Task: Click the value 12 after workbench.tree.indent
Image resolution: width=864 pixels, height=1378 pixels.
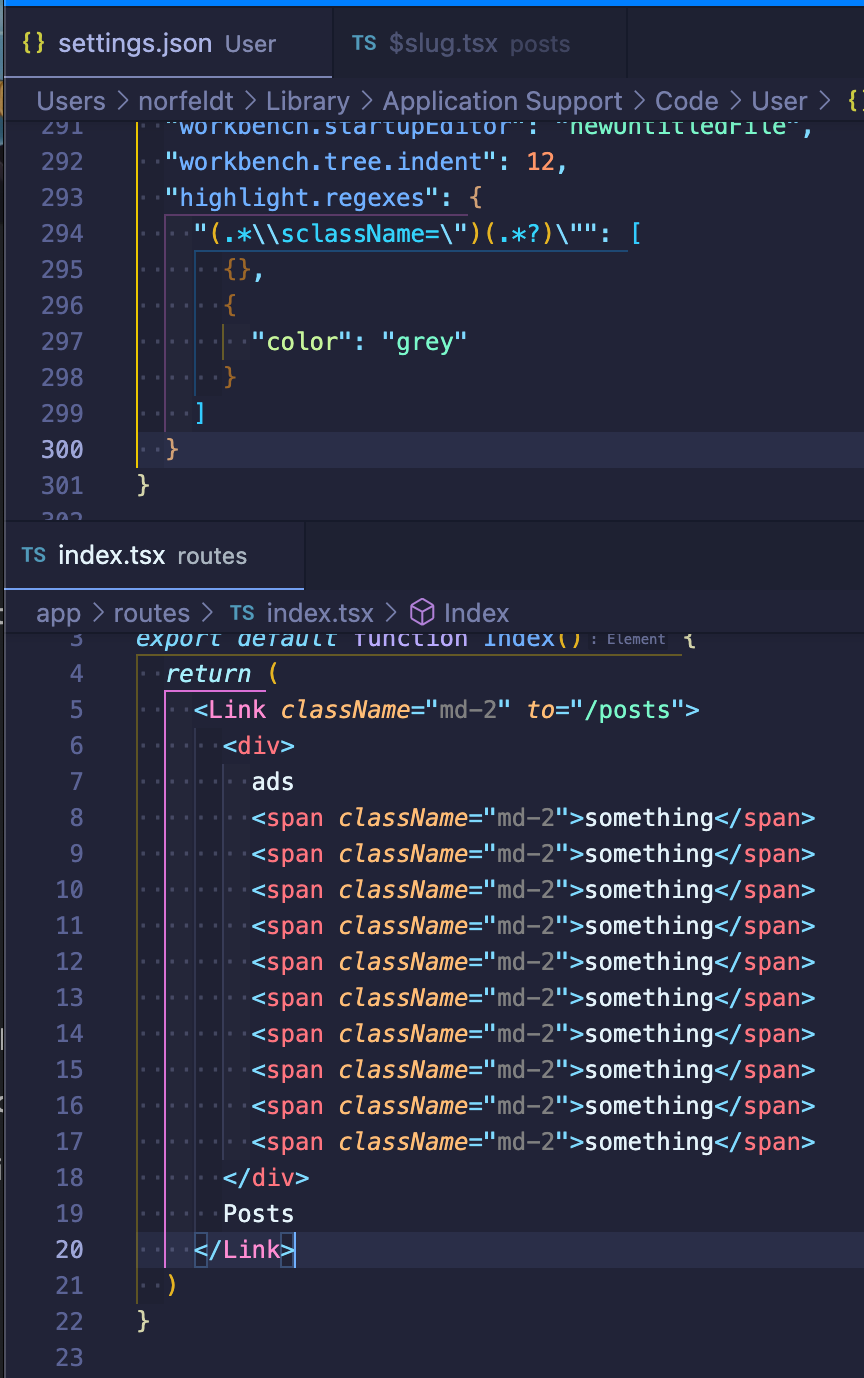Action: [x=541, y=161]
